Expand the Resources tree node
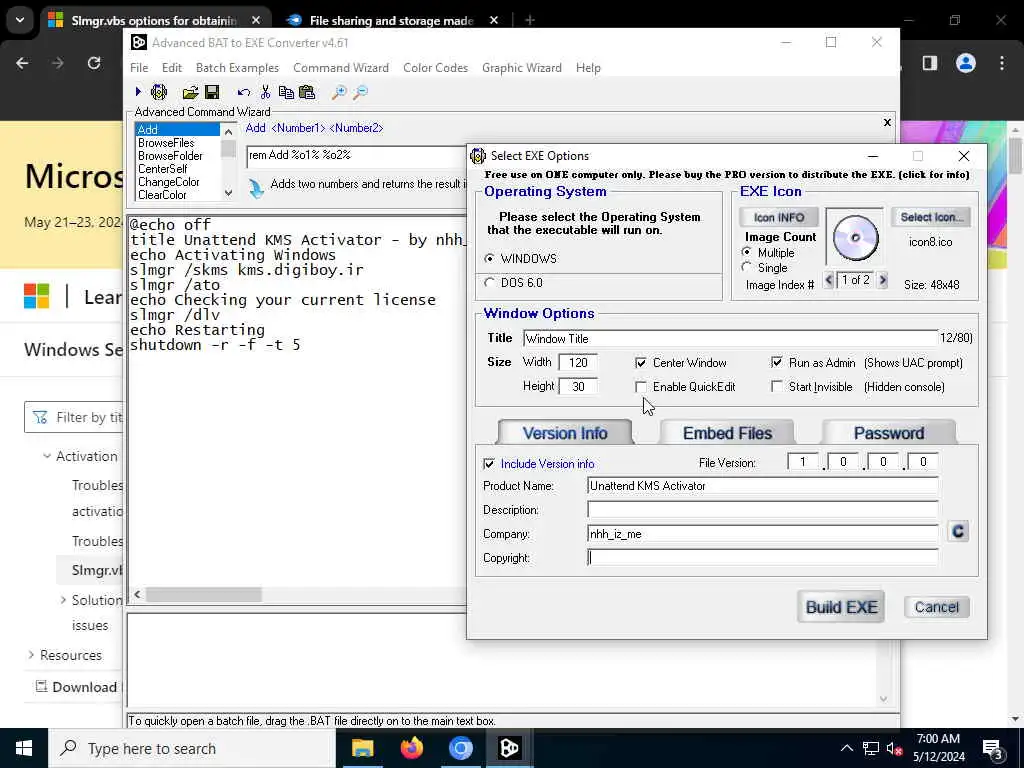The image size is (1024, 768). tap(31, 654)
